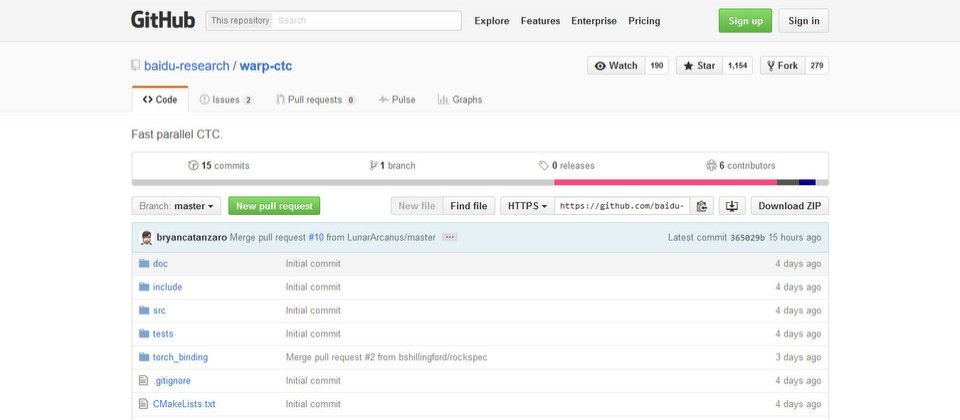Viewport: 960px width, 420px height.
Task: Click the doc folder icon
Action: pyautogui.click(x=144, y=263)
